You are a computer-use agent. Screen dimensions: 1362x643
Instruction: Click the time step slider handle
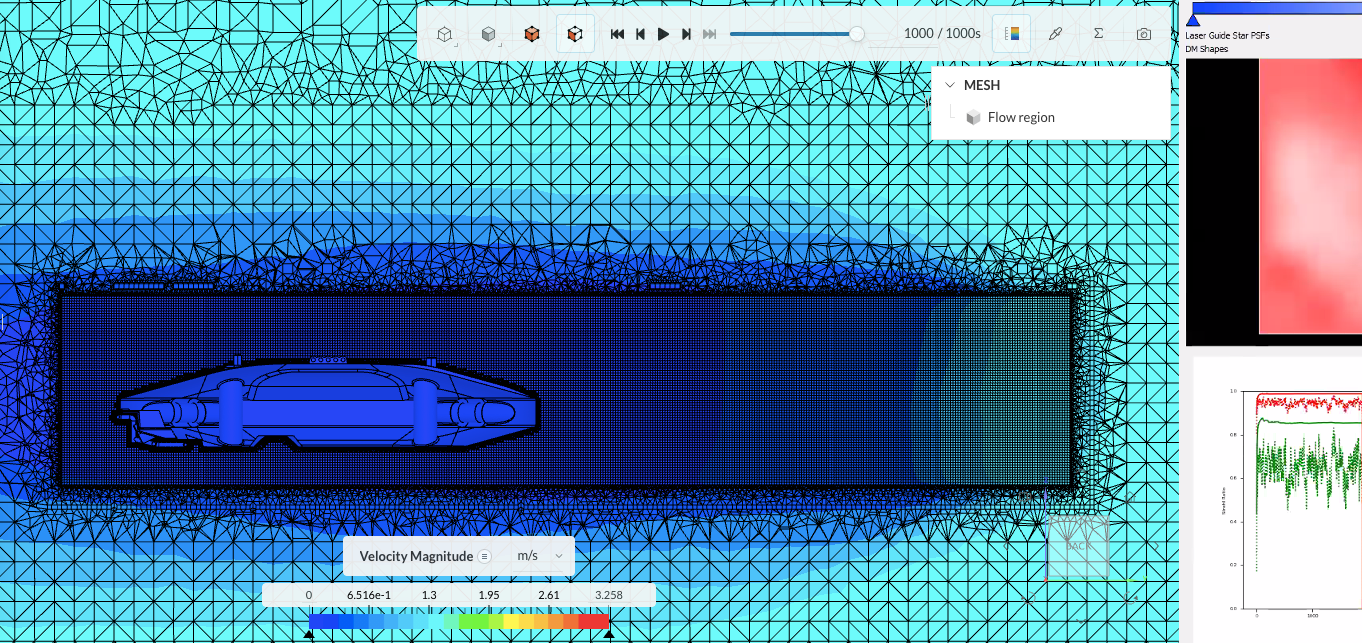pos(857,34)
